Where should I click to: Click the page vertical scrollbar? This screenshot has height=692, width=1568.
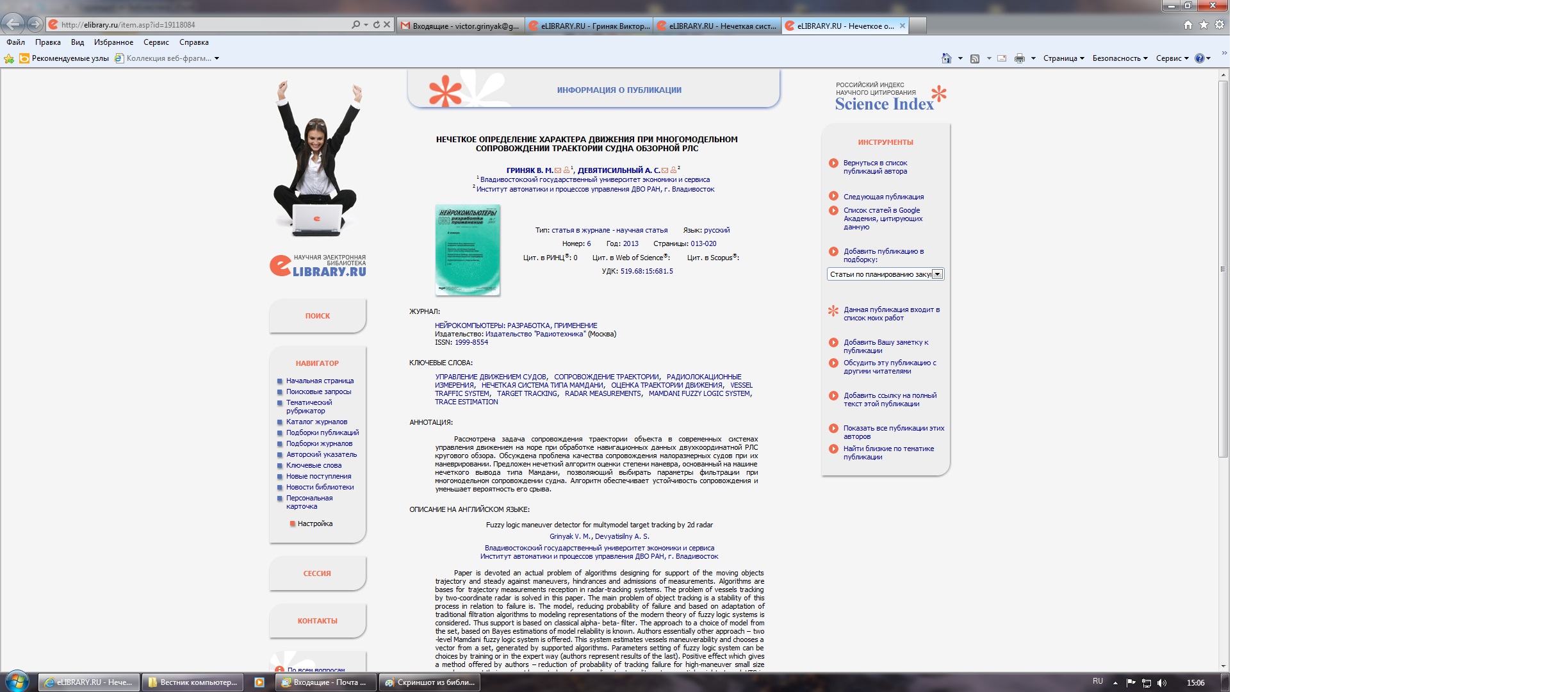[x=1223, y=269]
